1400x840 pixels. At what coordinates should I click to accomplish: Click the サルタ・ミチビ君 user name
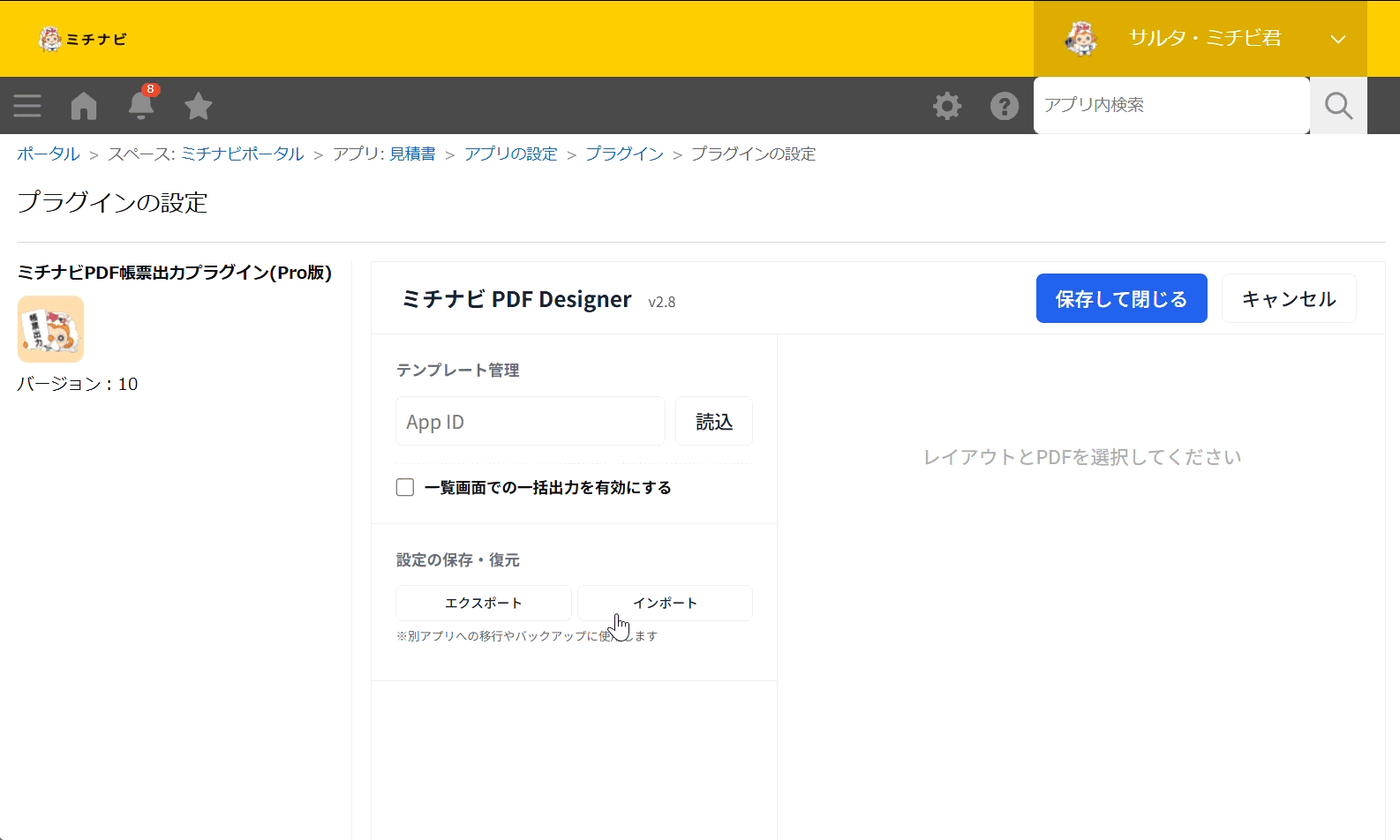(x=1205, y=38)
